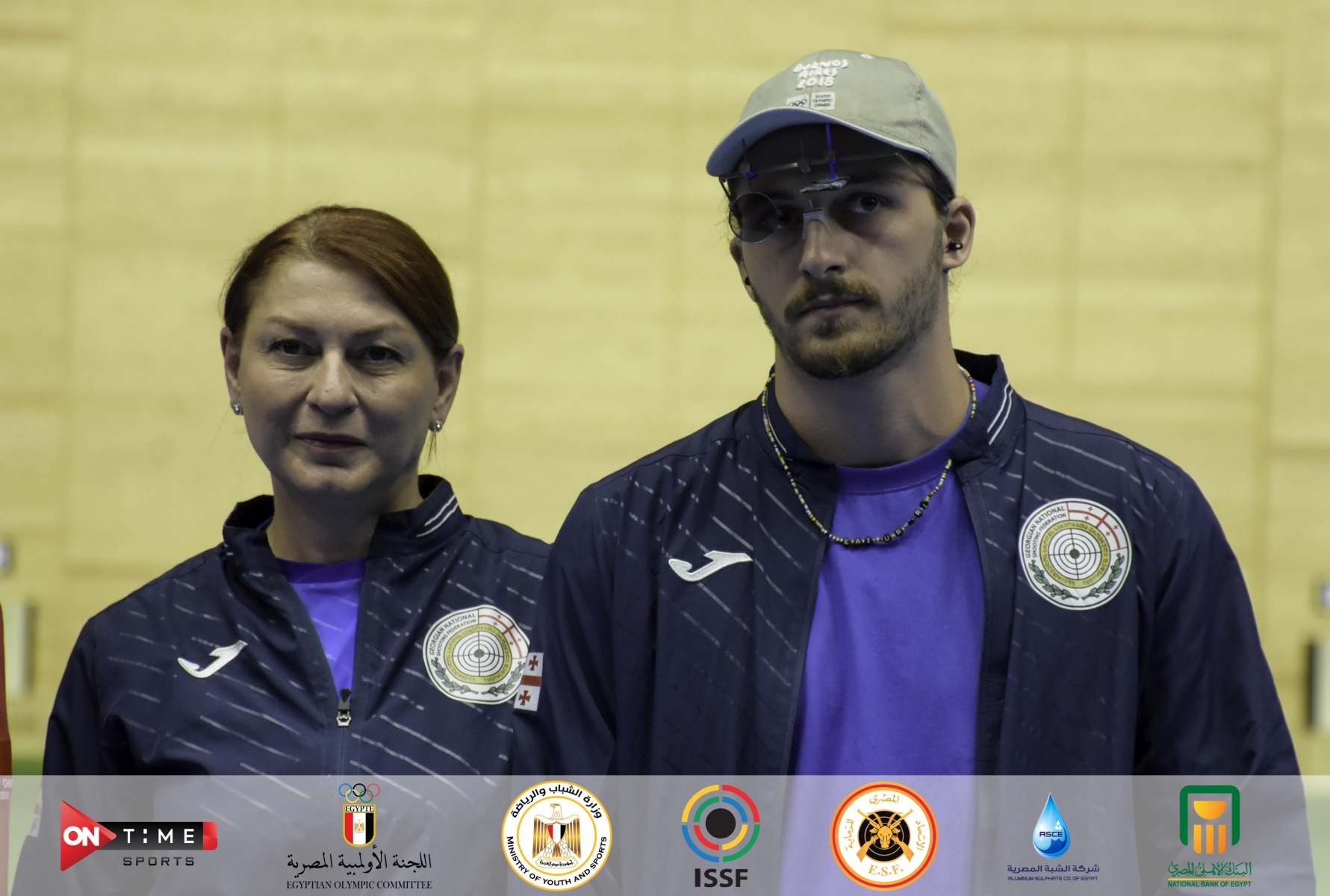Image resolution: width=1330 pixels, height=896 pixels.
Task: Select the Ministry of Youth and Sports seal
Action: click(556, 834)
